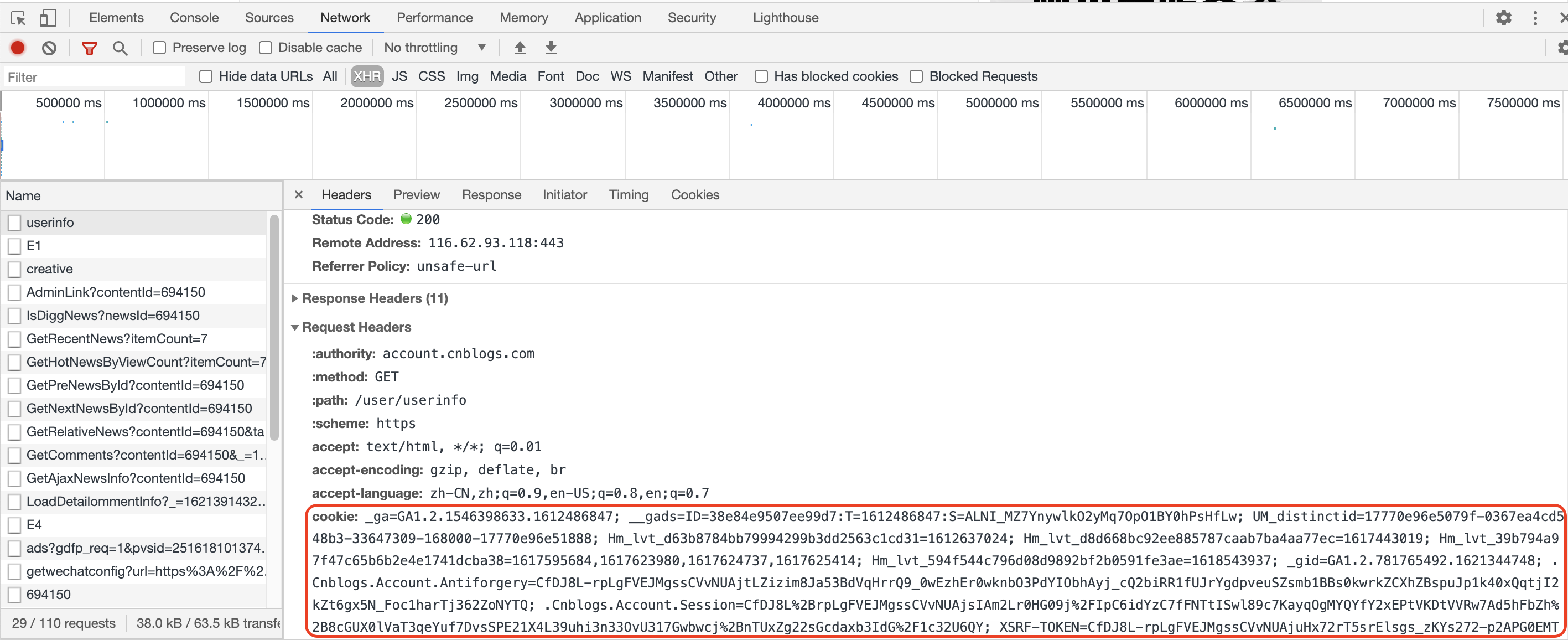Select the inspect element cursor tool
This screenshot has width=1568, height=640.
[x=19, y=18]
